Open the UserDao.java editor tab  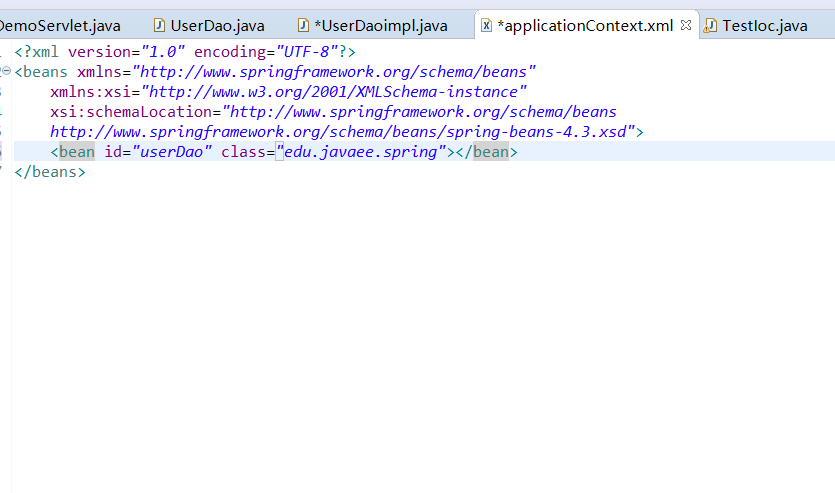[217, 26]
